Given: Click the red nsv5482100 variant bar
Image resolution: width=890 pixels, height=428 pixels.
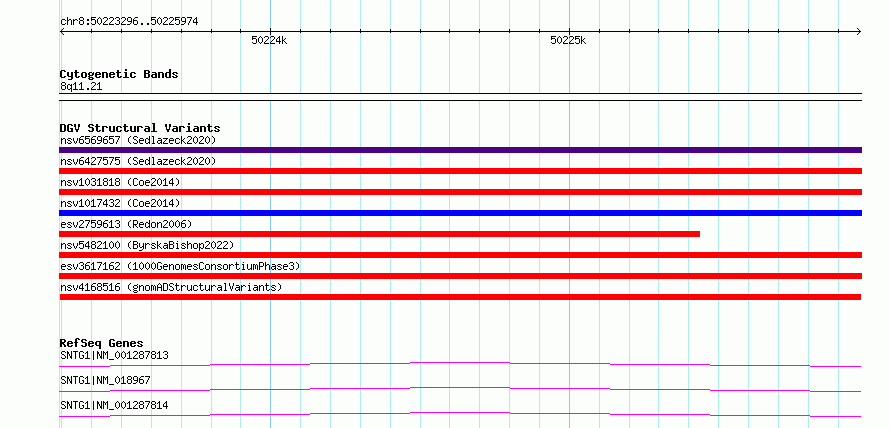Looking at the screenshot, I should click(x=460, y=255).
